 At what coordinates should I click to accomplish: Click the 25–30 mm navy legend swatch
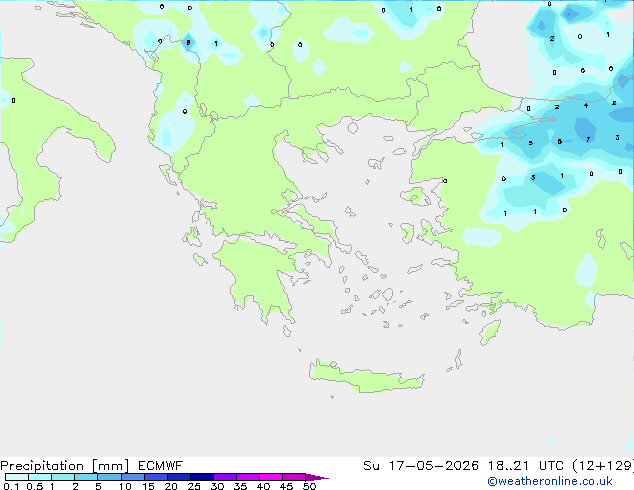point(202,477)
